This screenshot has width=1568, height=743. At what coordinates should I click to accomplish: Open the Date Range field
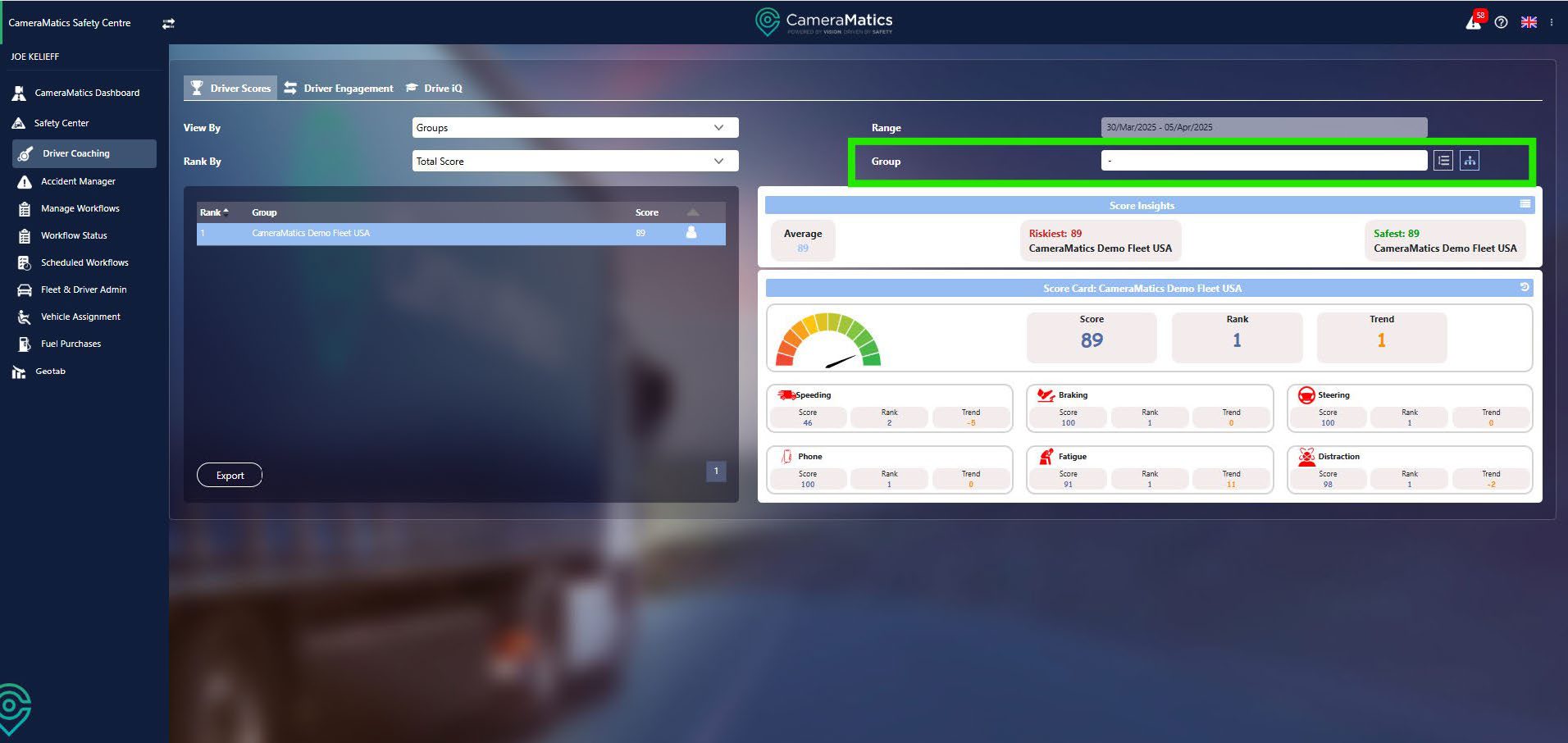1263,127
